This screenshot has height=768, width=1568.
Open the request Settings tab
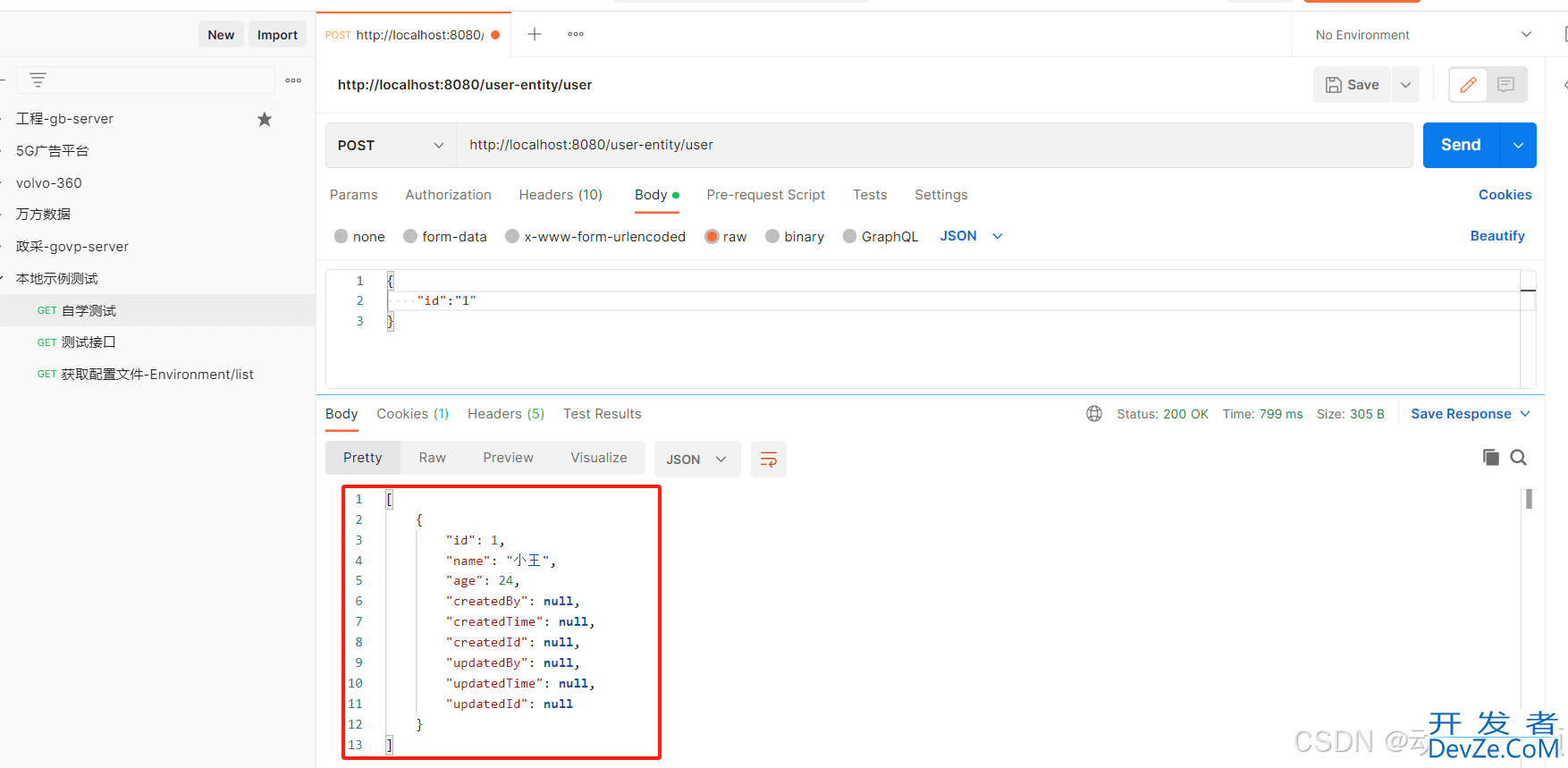941,194
